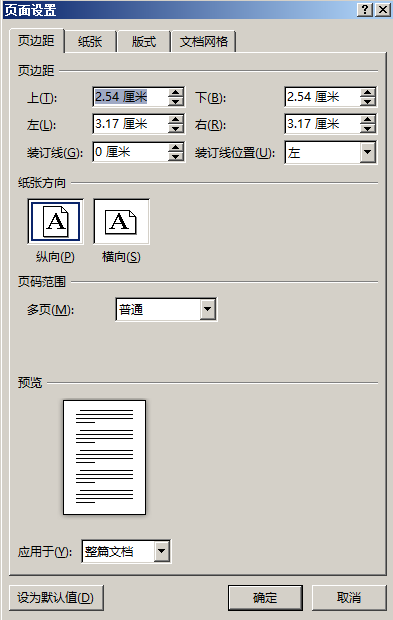393x620 pixels.
Task: Click the help question mark button
Action: click(x=365, y=9)
